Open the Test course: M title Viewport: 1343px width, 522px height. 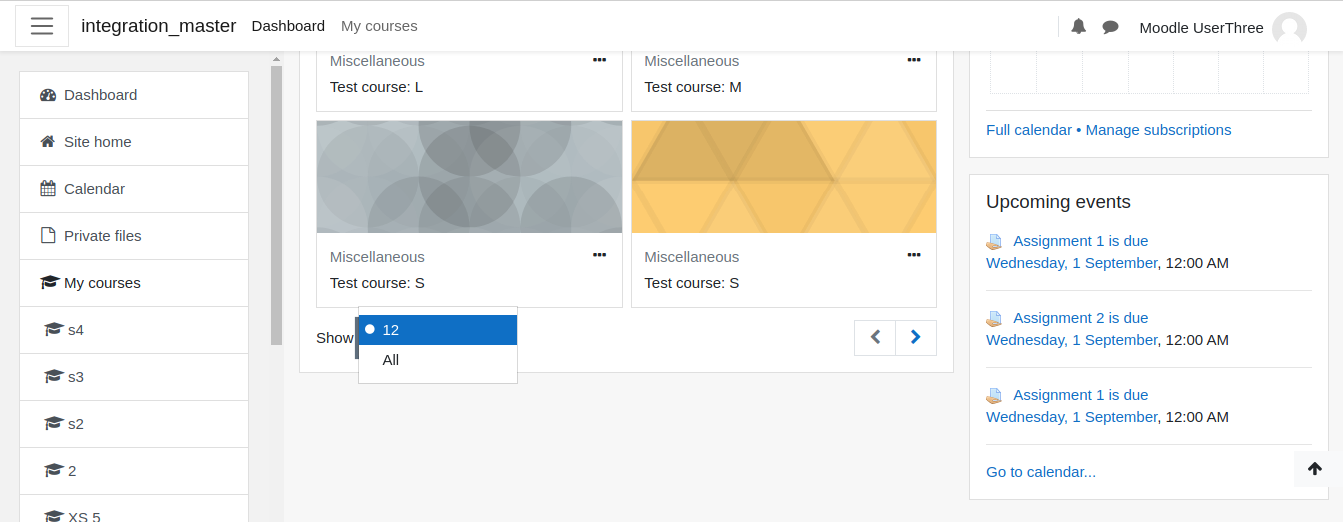693,87
